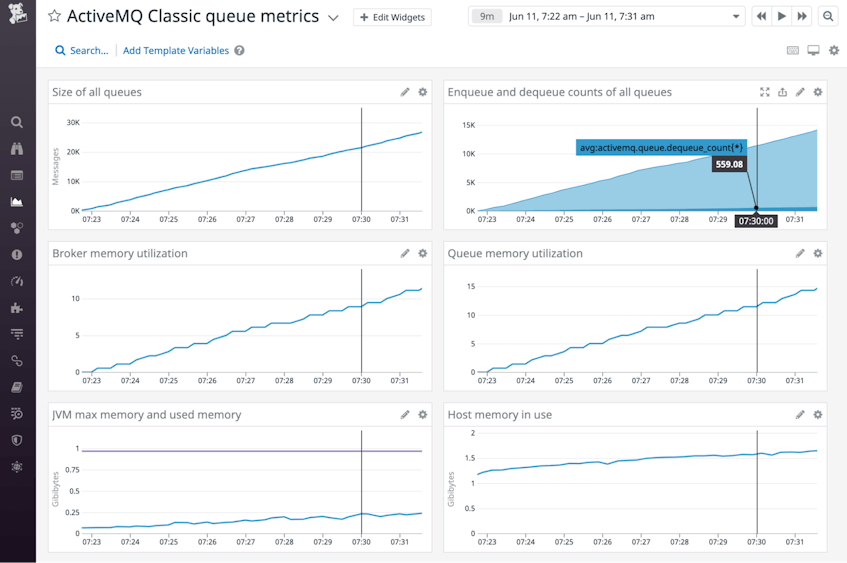
Task: Expand Enqueue and dequeue widget to fullscreen
Action: click(764, 92)
